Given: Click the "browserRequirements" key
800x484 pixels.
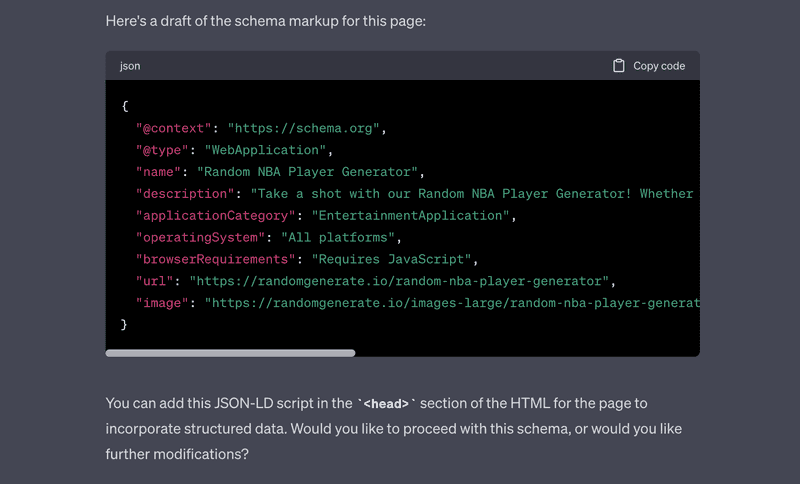Looking at the screenshot, I should point(215,260).
